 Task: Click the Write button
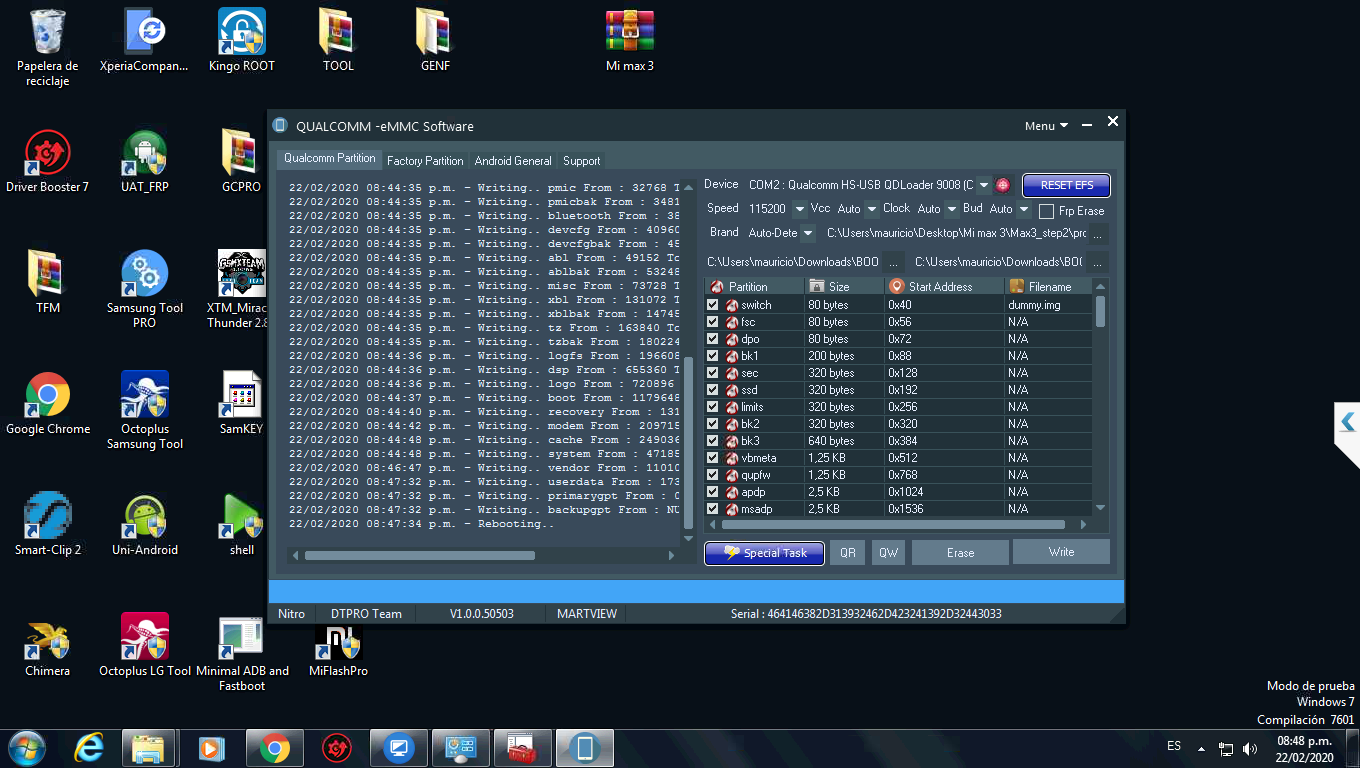click(x=1061, y=552)
